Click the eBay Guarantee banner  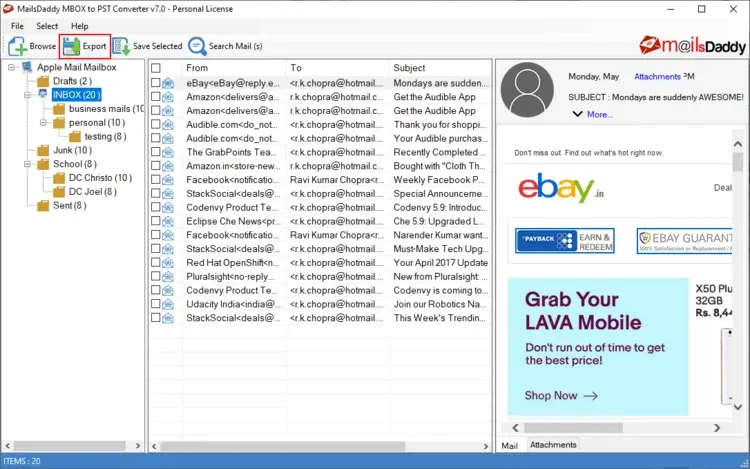click(684, 240)
